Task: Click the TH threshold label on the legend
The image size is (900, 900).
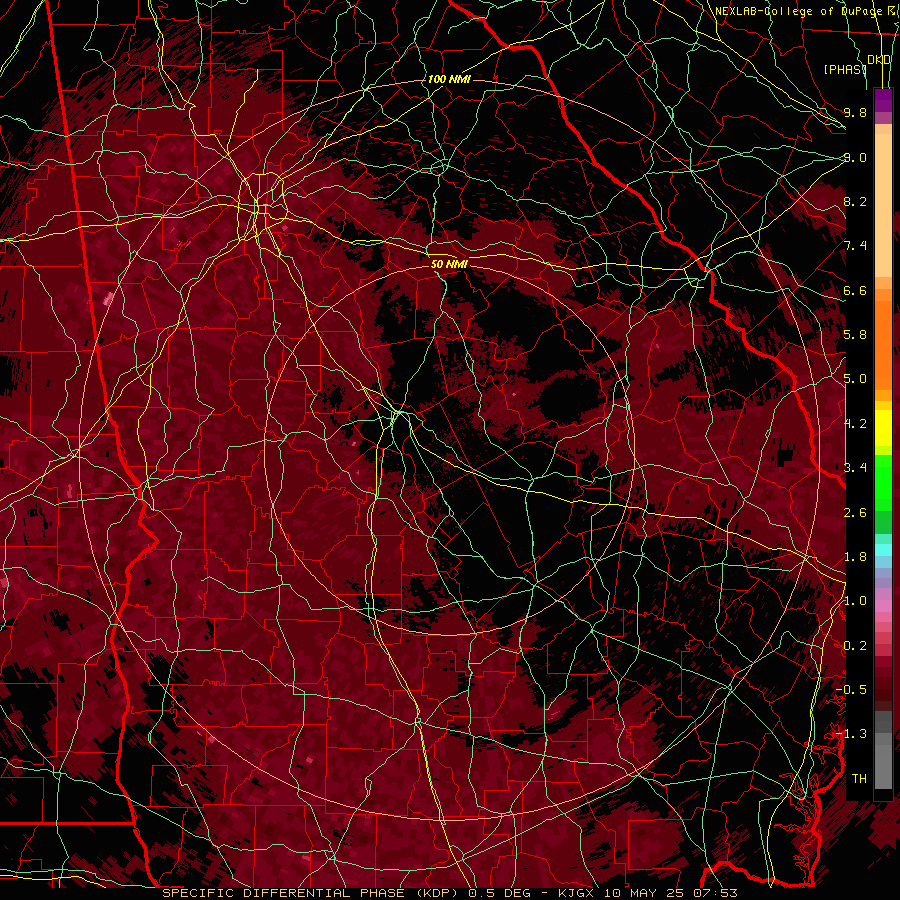Action: pyautogui.click(x=859, y=779)
